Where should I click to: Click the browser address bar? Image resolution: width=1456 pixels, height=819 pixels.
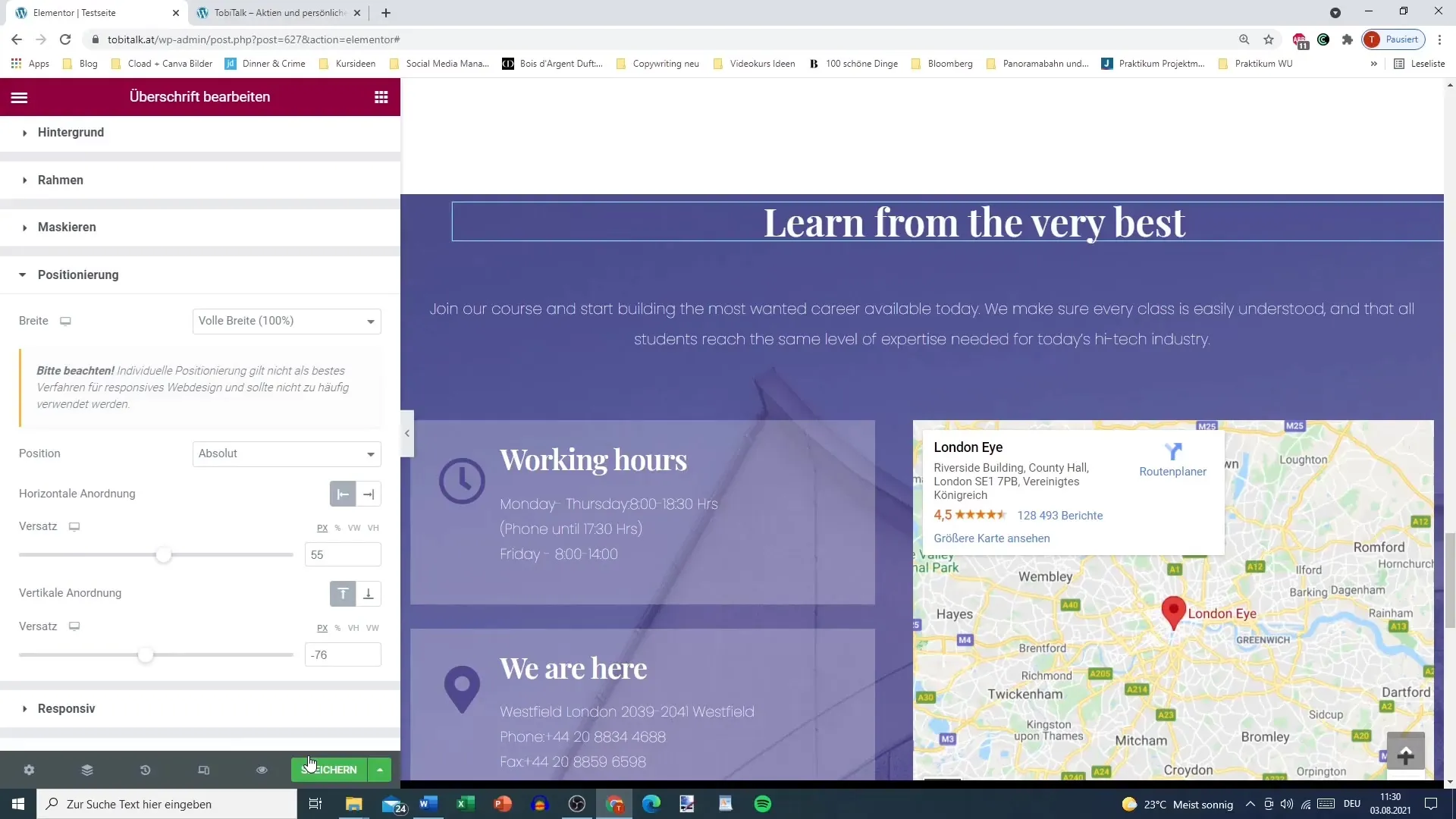[660, 39]
